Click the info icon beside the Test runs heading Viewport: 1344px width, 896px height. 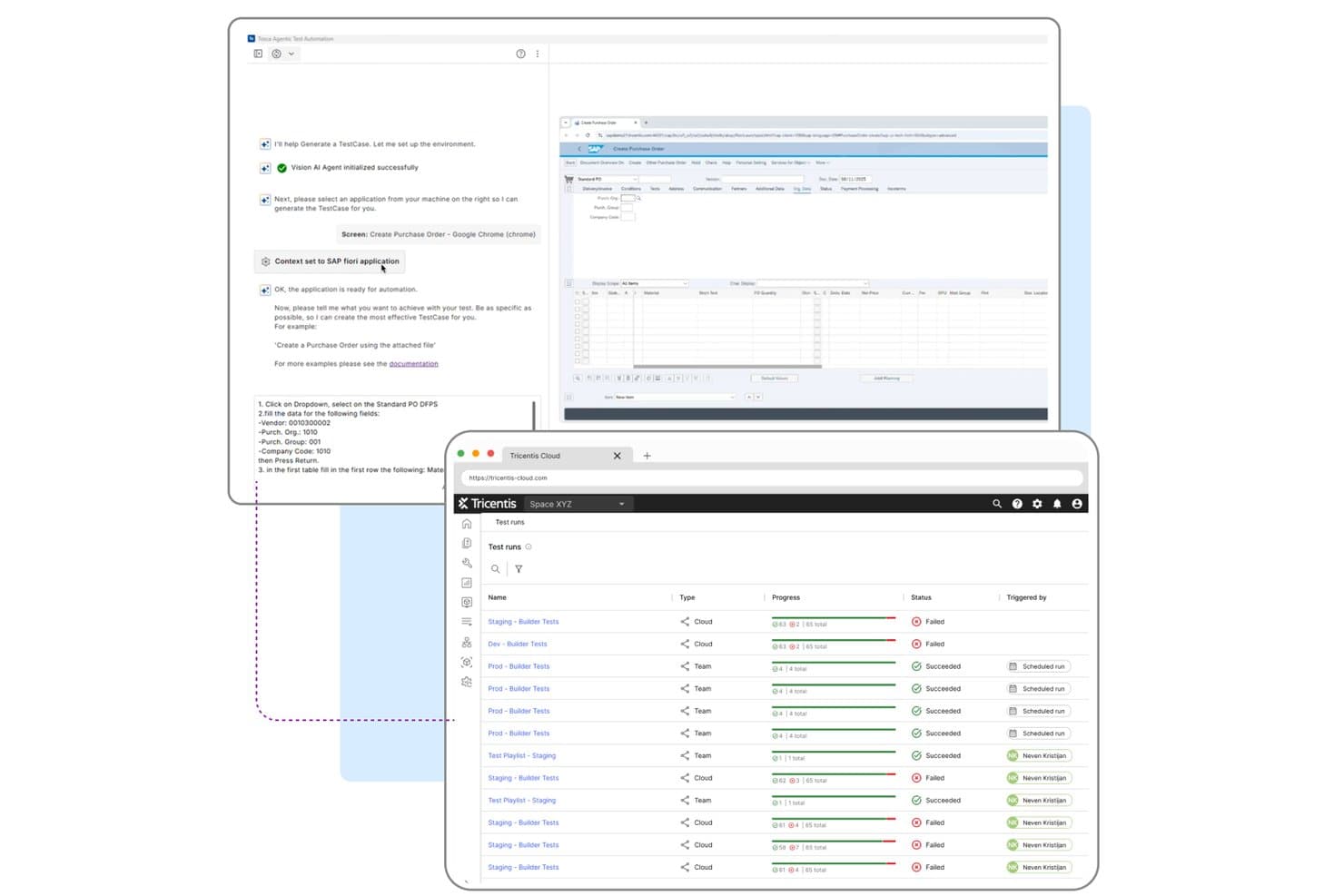pos(529,546)
